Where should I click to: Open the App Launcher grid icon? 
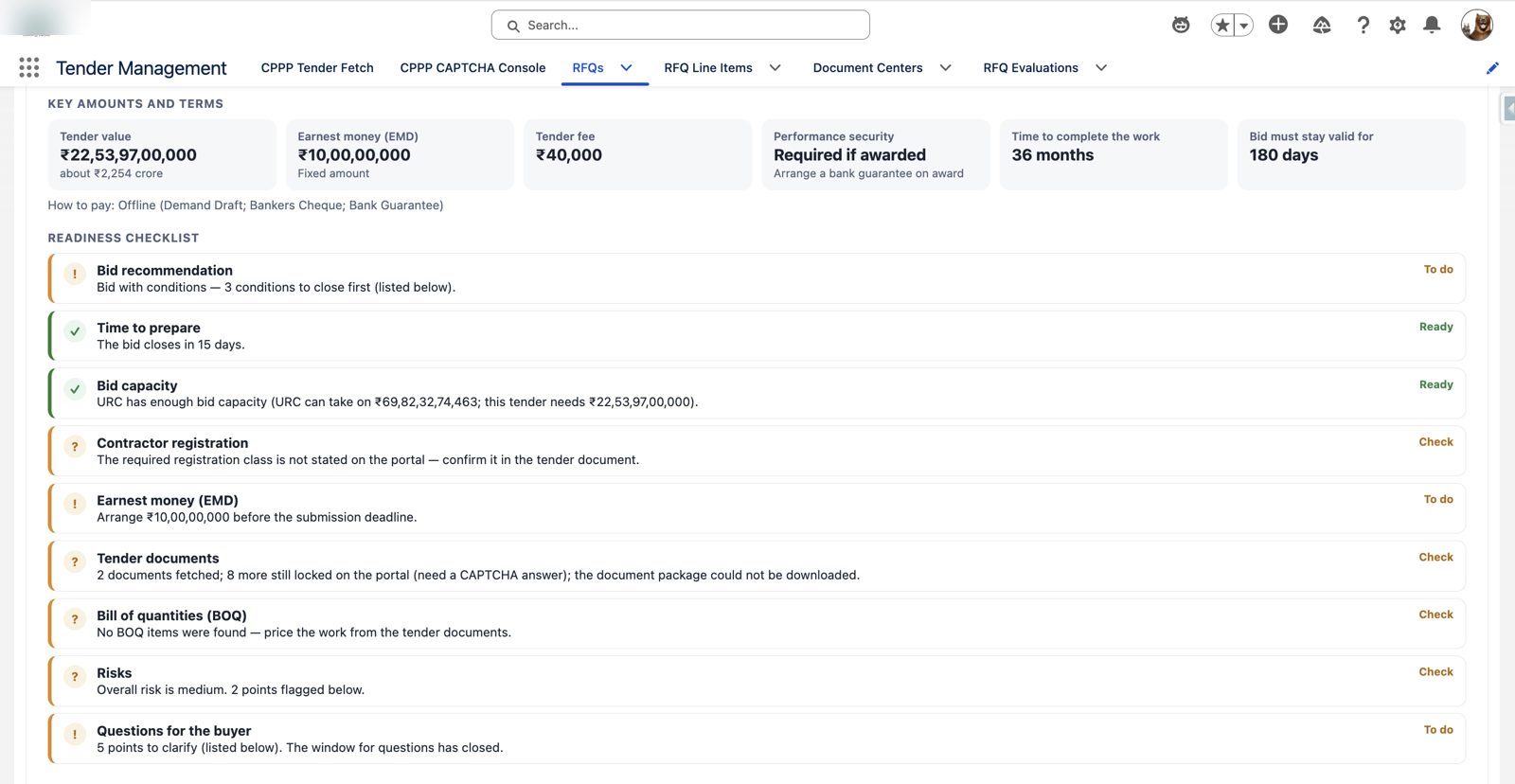pos(29,67)
